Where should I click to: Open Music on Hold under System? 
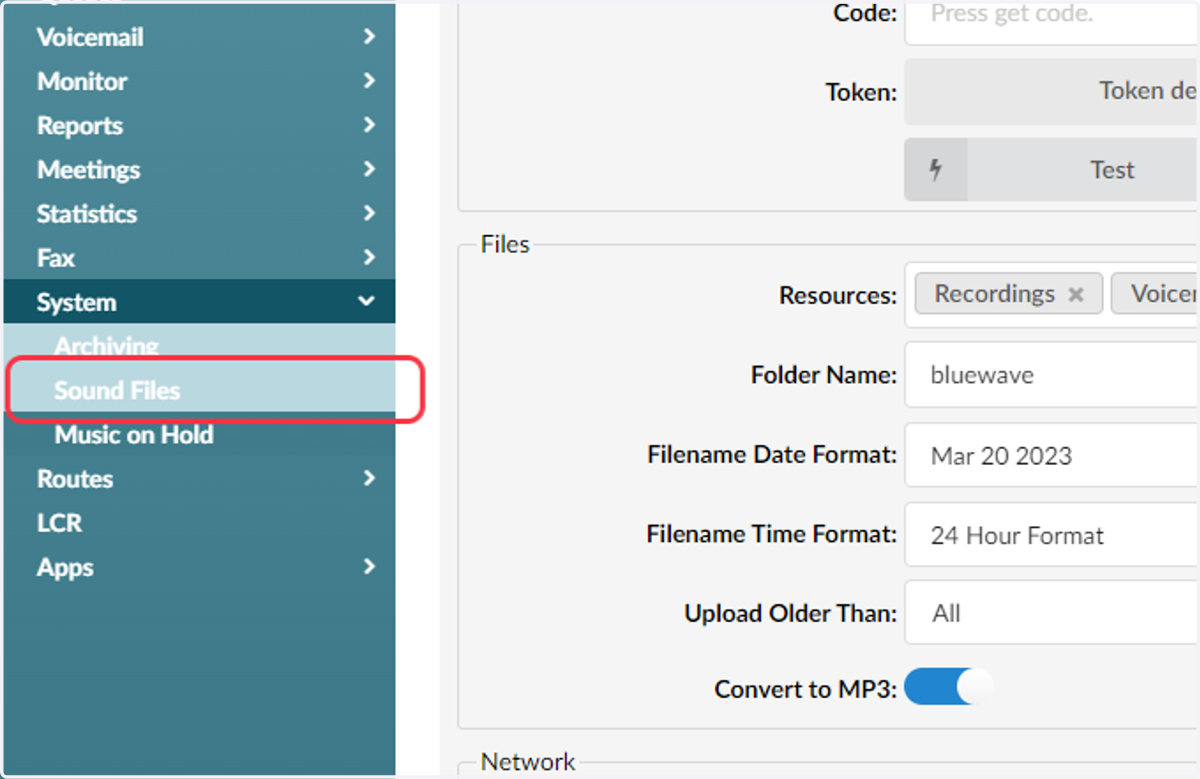200,434
